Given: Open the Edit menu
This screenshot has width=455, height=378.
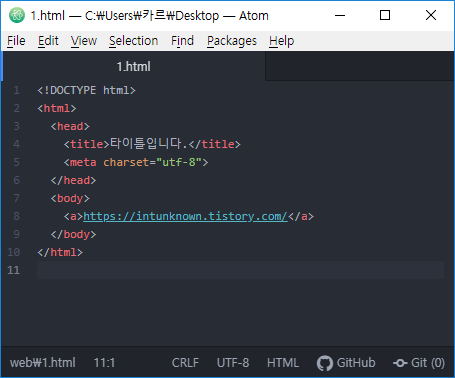Looking at the screenshot, I should [48, 41].
